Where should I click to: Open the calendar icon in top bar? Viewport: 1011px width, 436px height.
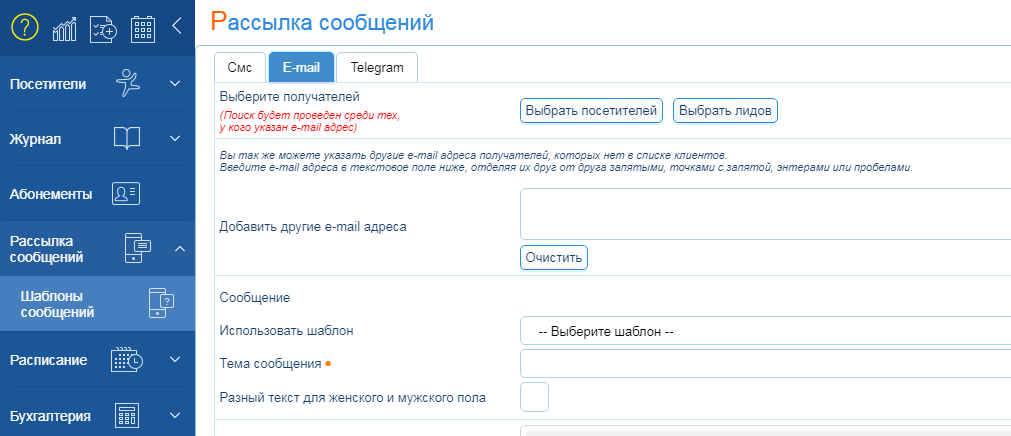pos(143,28)
